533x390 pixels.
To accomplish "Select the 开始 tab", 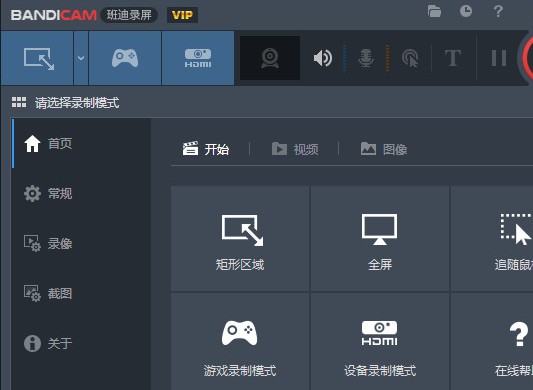I will click(206, 149).
